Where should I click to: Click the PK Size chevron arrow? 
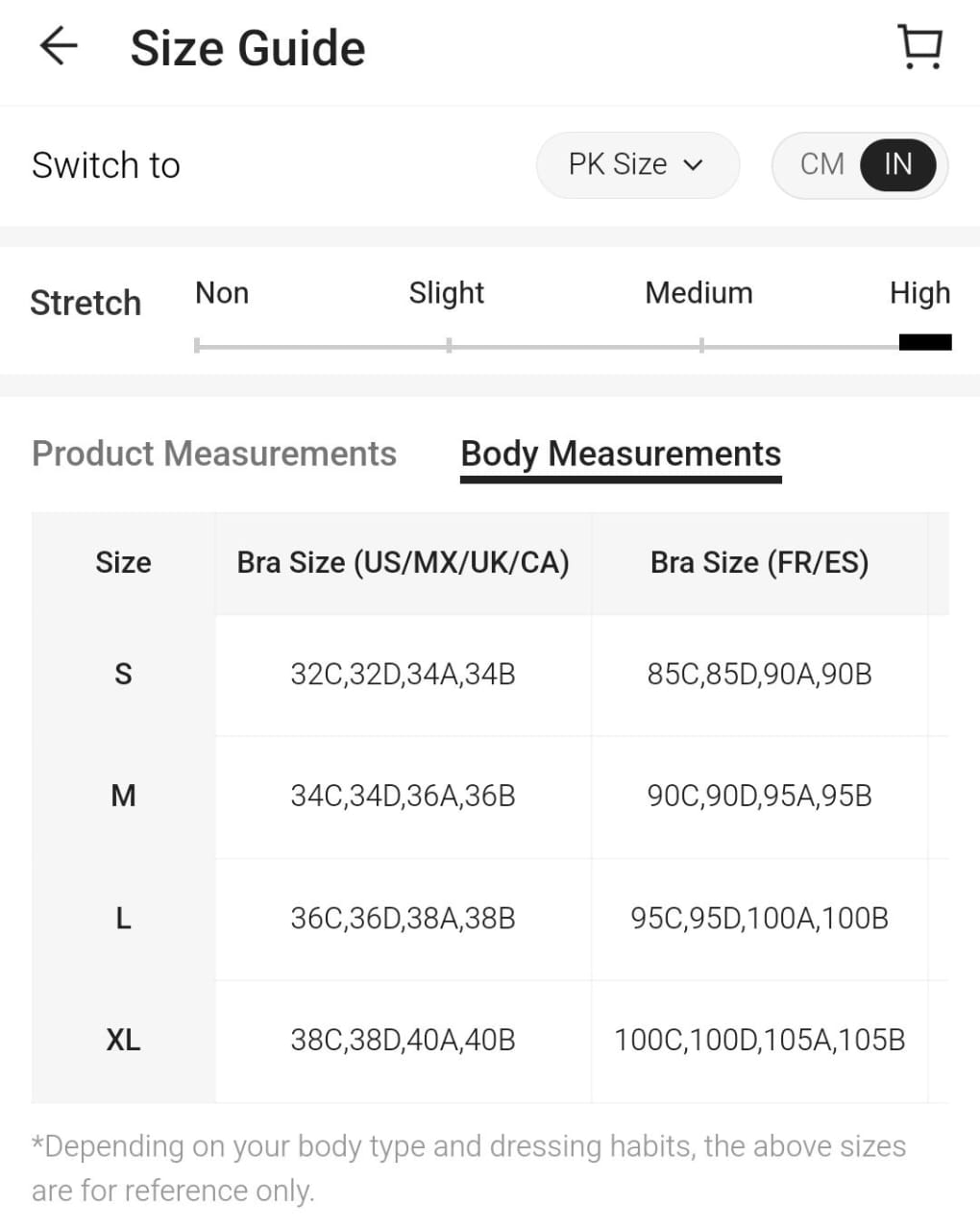[694, 165]
